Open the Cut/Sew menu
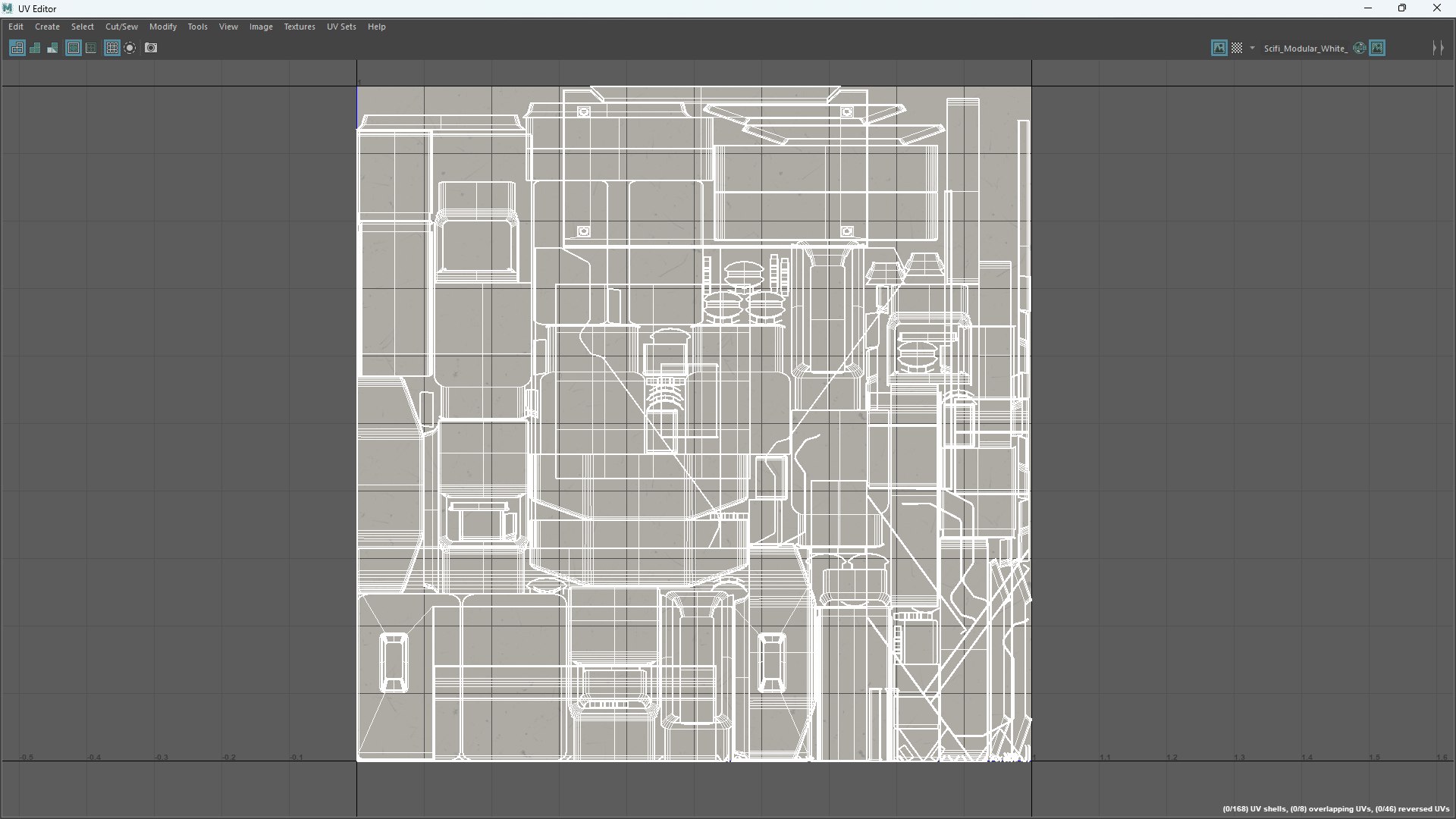Screen dimensions: 1456x819 coord(121,27)
